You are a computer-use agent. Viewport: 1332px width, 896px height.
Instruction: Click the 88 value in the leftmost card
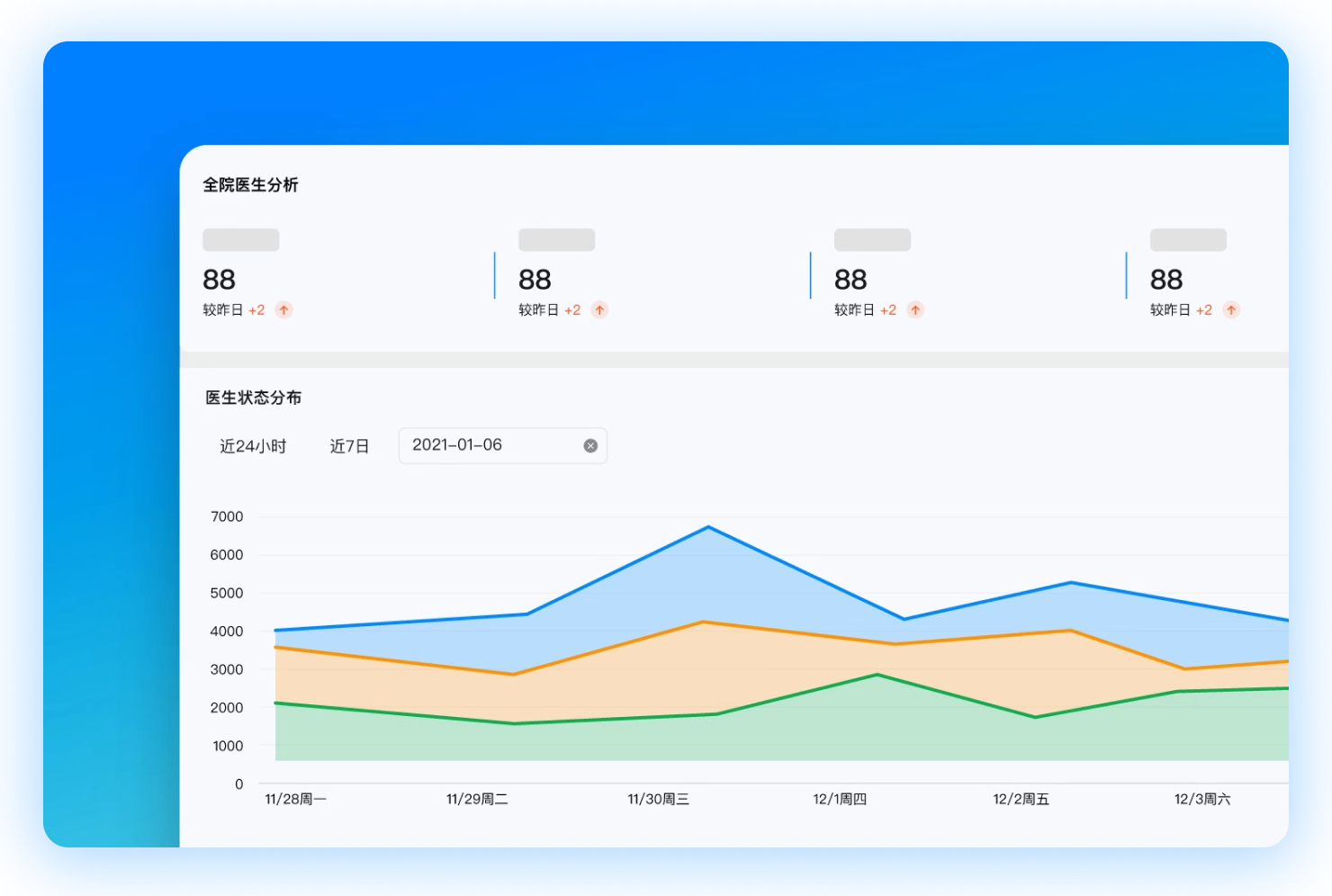[x=219, y=280]
